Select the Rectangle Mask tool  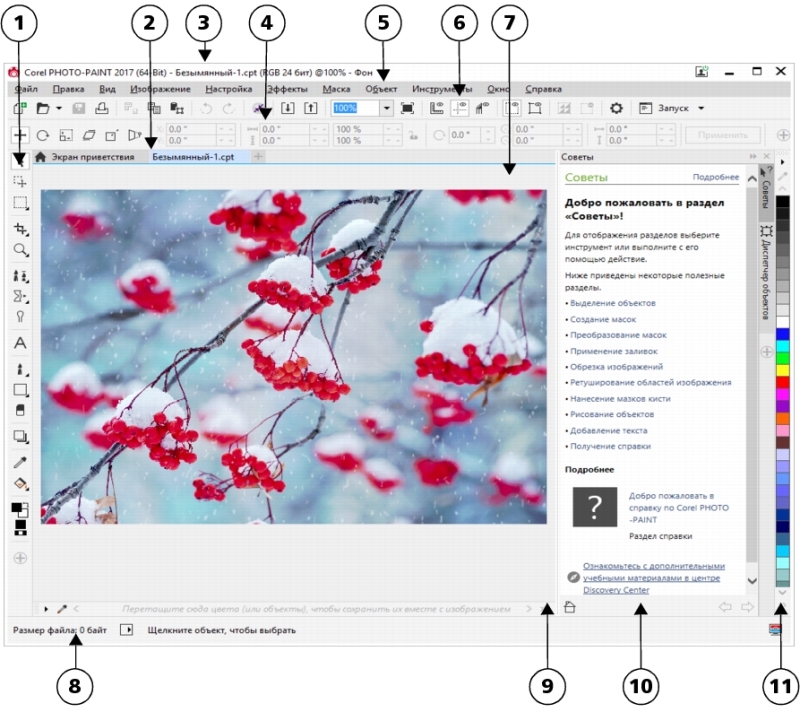coord(20,203)
